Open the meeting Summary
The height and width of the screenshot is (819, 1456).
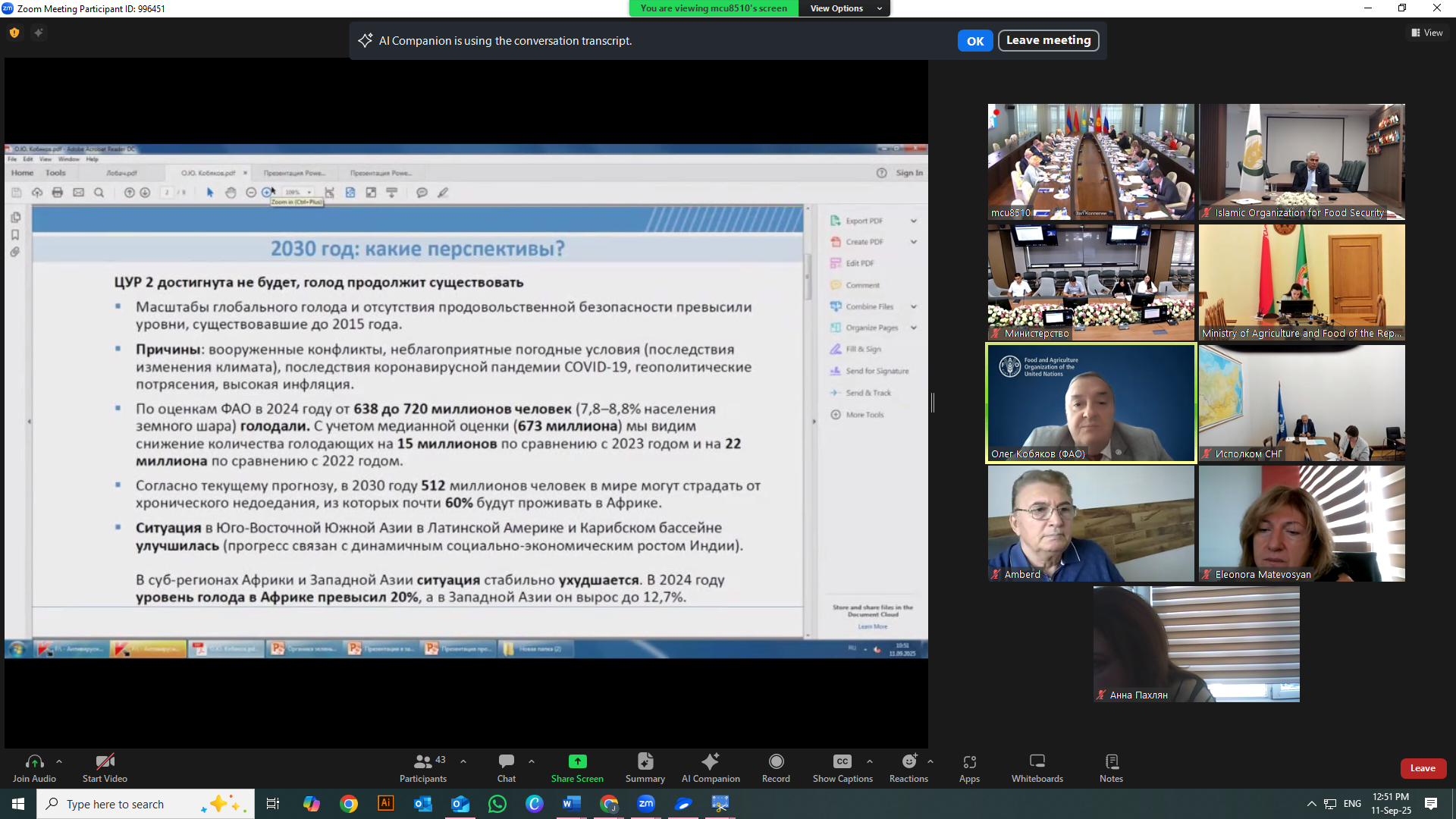point(645,762)
